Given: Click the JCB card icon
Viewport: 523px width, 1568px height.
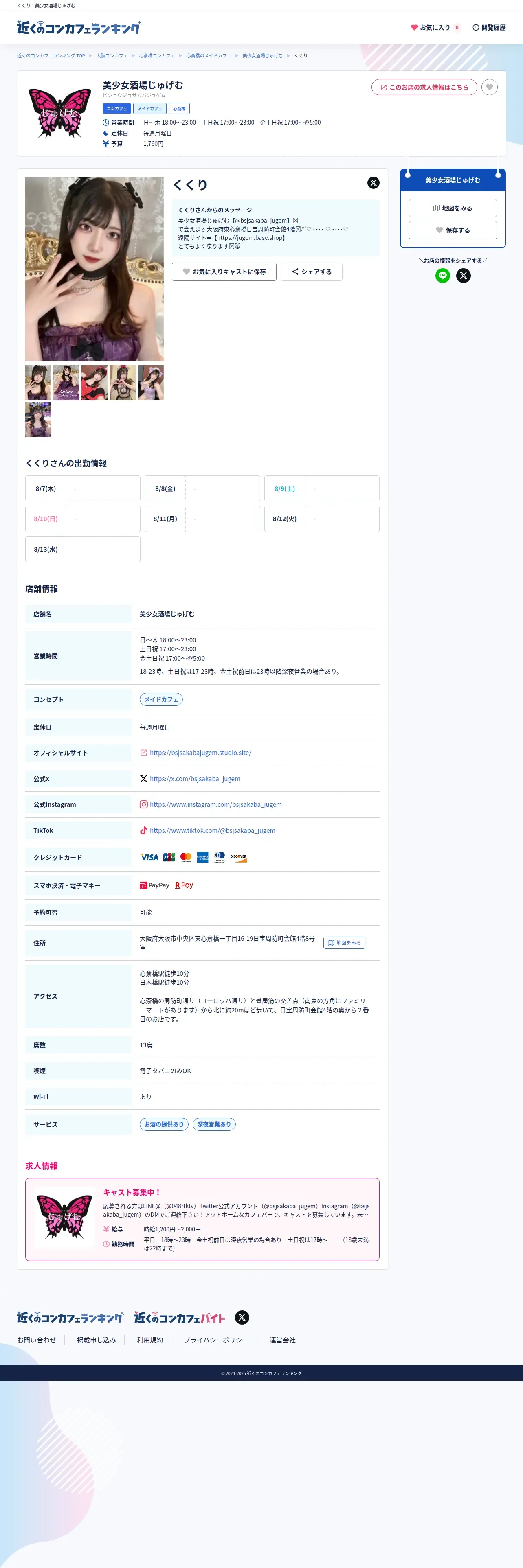Looking at the screenshot, I should point(169,857).
